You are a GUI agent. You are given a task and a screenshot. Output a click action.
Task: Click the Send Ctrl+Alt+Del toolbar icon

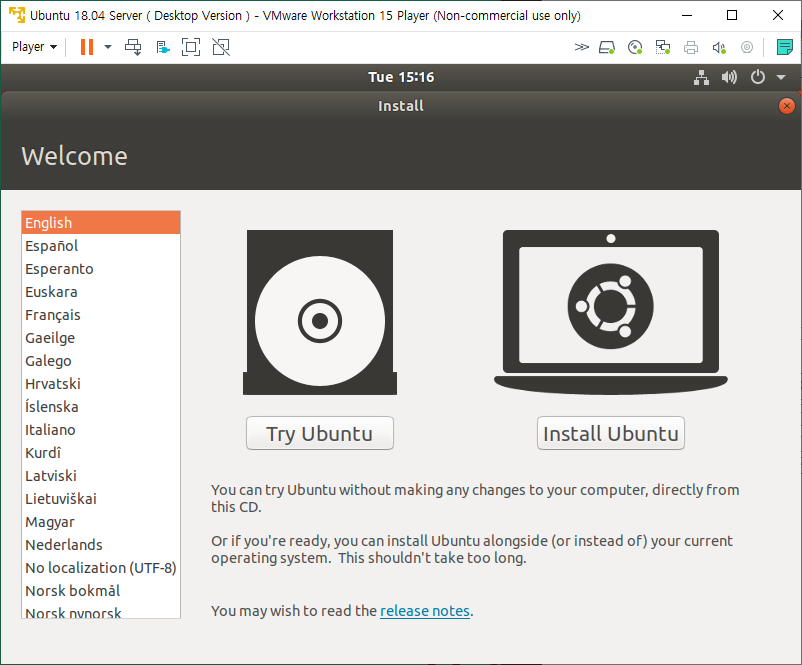(x=133, y=47)
